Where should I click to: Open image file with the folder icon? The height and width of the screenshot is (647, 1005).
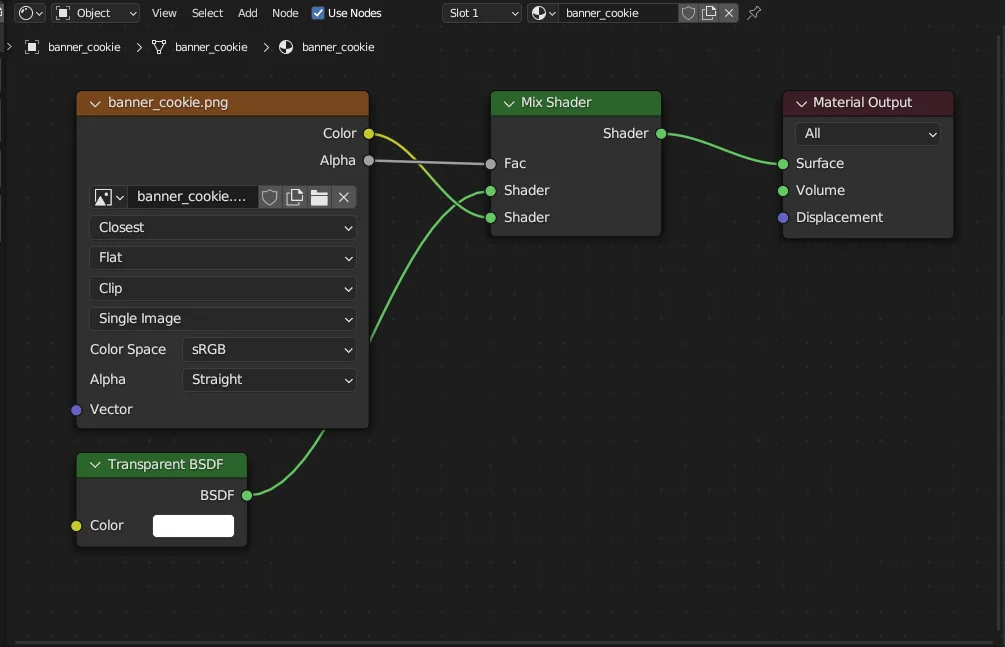tap(319, 197)
